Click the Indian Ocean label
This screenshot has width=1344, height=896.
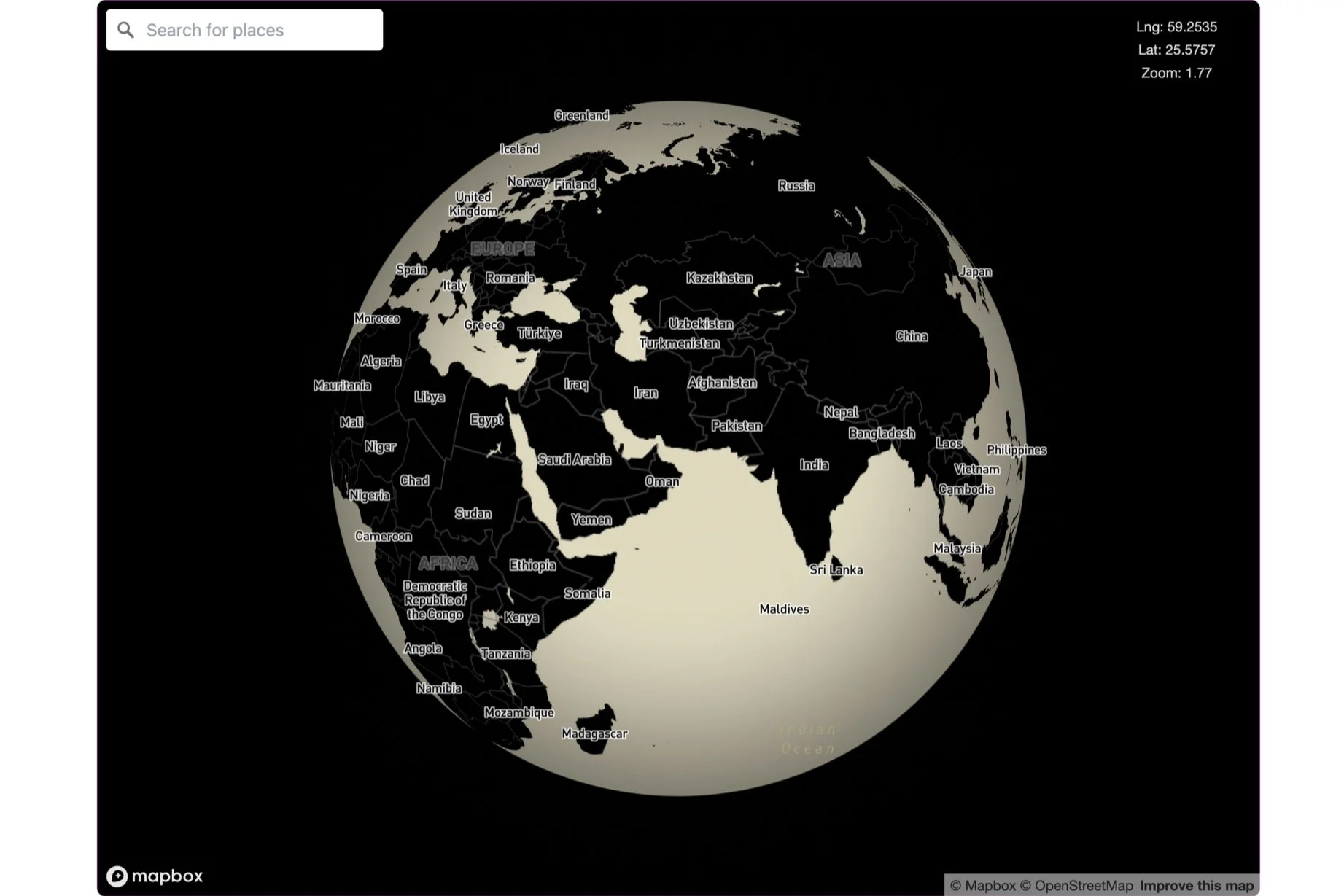click(809, 739)
